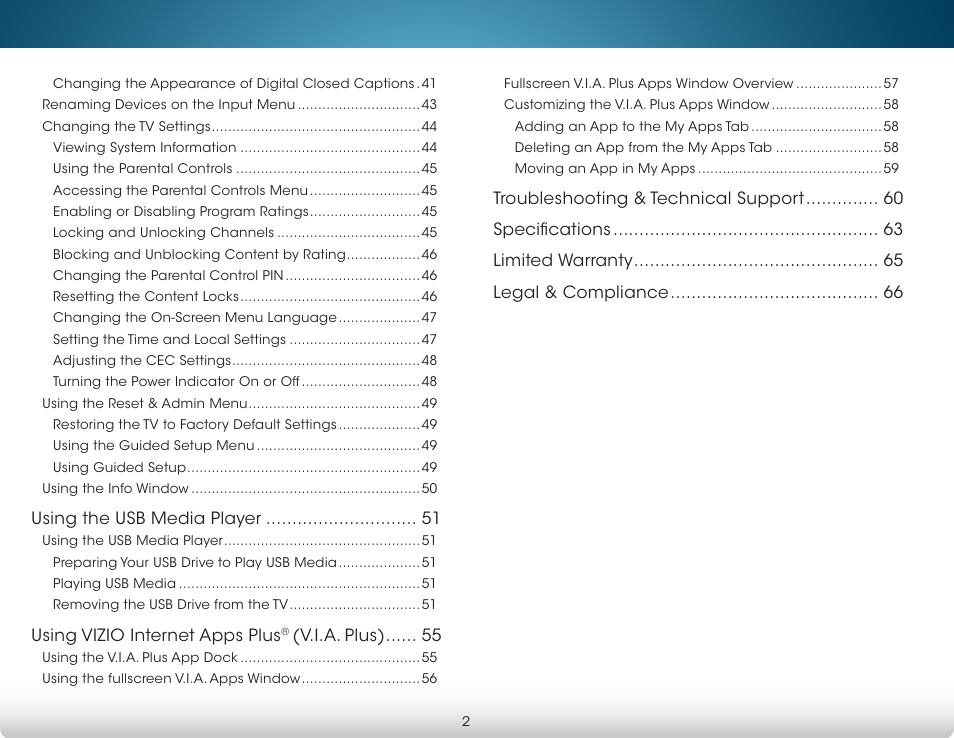Open 'Preparing Your USB Drive to Play USB Media'
Image resolution: width=954 pixels, height=738 pixels.
click(x=244, y=562)
